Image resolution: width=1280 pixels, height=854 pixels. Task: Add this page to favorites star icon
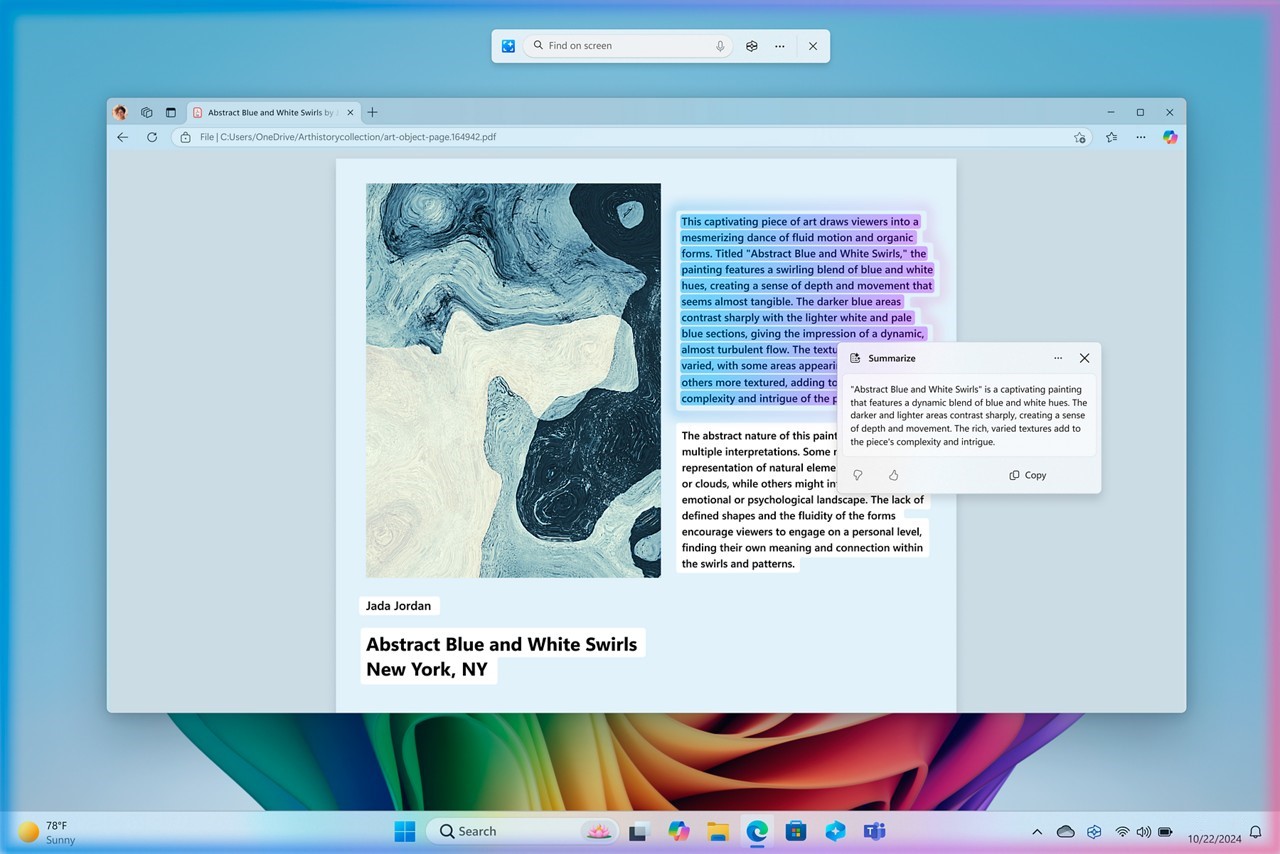(1079, 137)
